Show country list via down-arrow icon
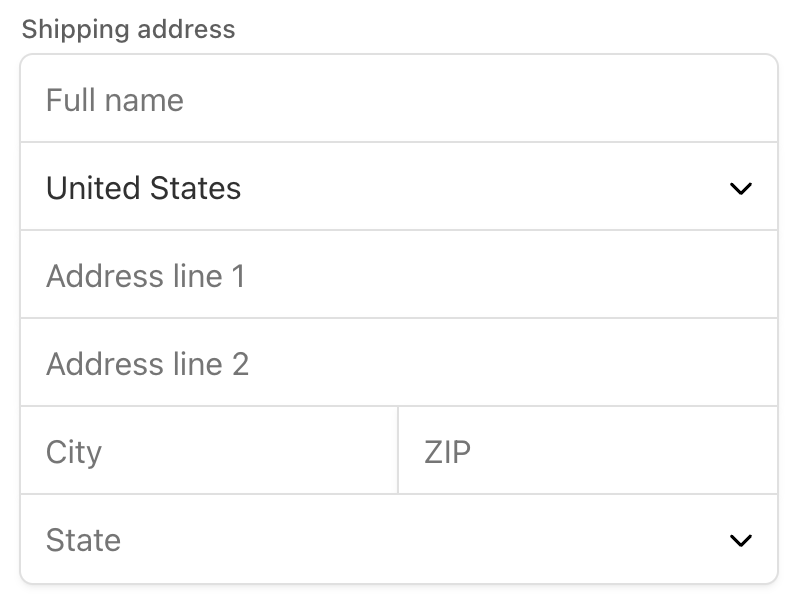800x608 pixels. (740, 188)
